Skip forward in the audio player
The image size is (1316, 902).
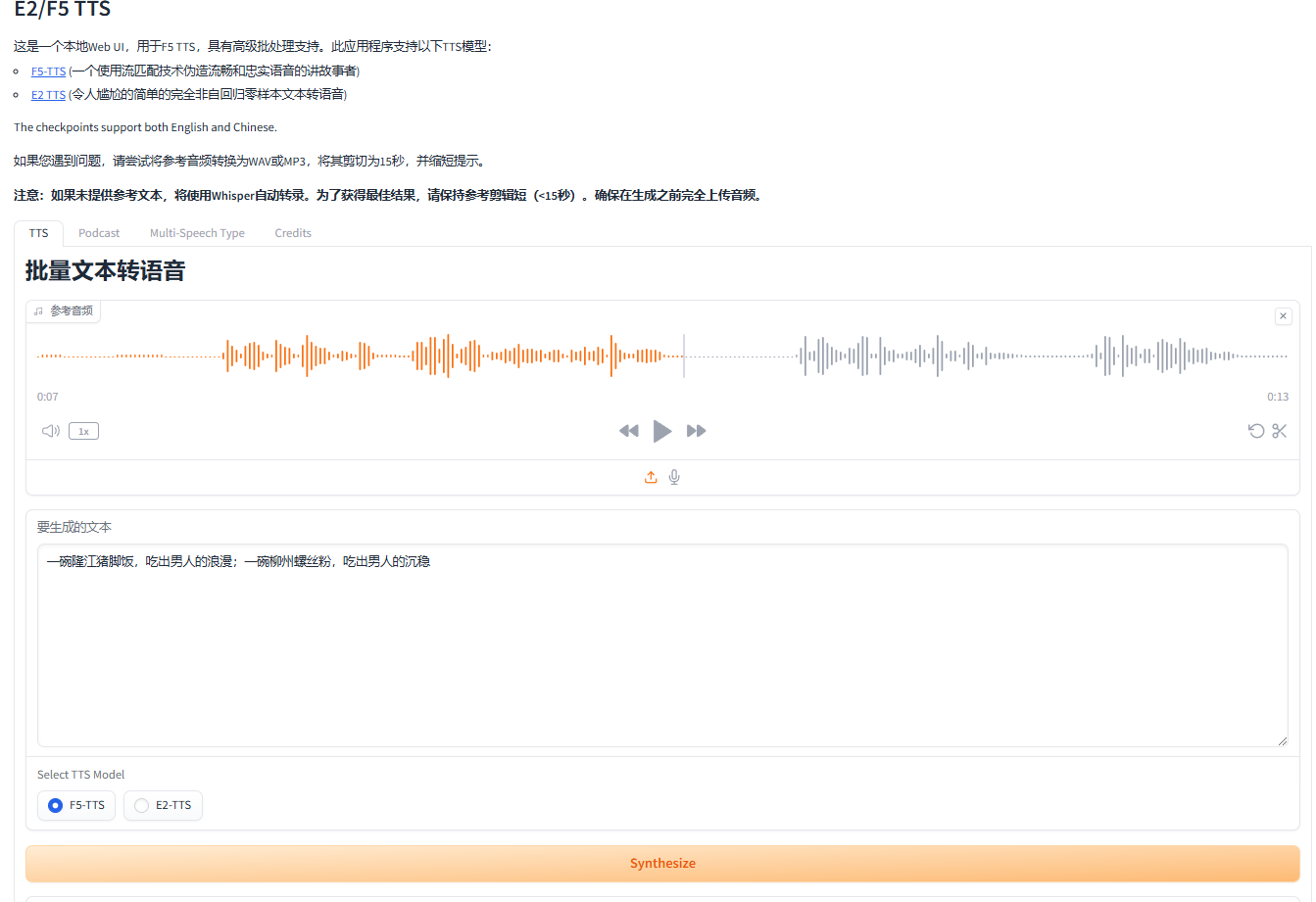(x=697, y=430)
